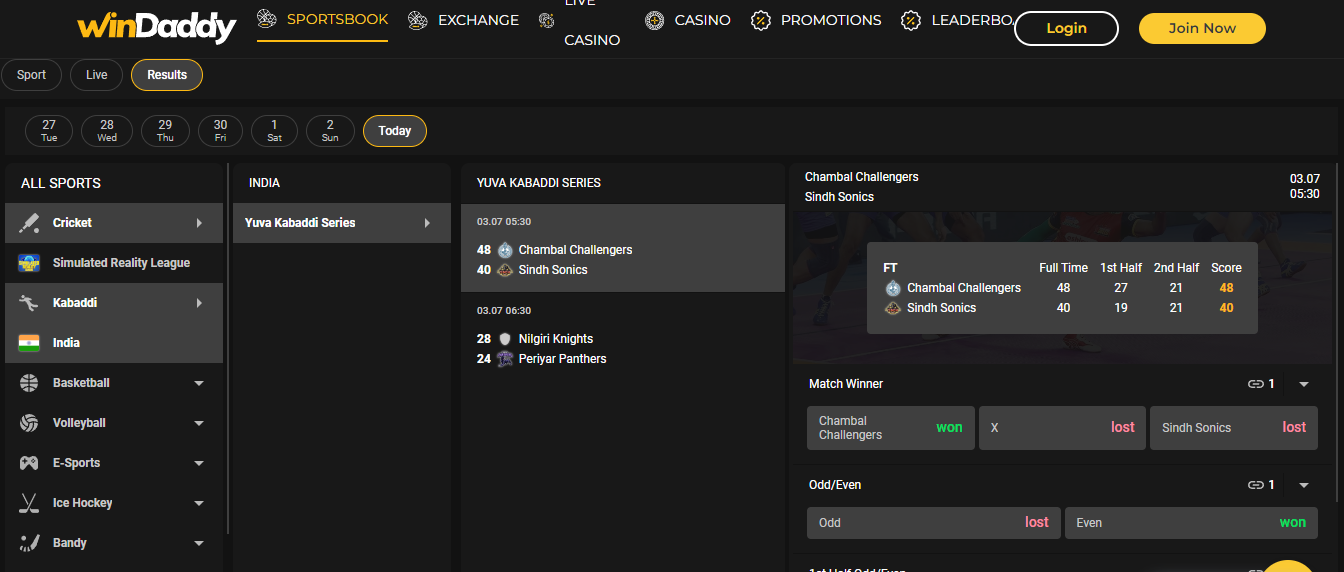Click the Login button
Viewport: 1344px width, 572px height.
point(1066,28)
